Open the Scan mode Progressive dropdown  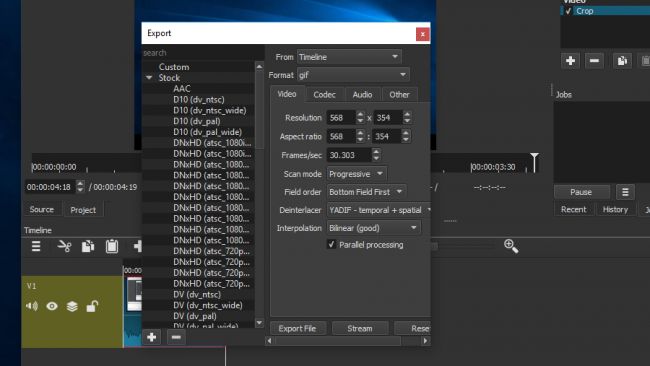(357, 174)
